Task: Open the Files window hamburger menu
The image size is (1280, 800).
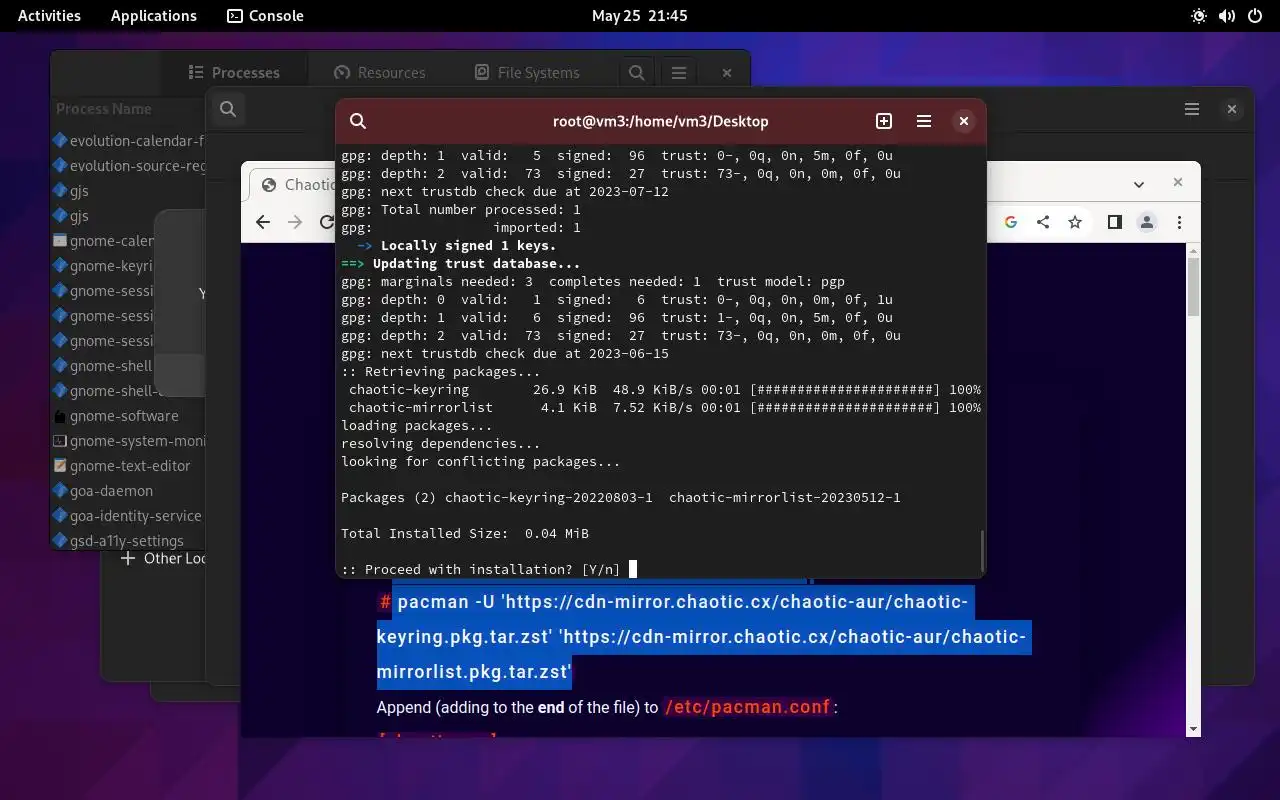Action: [1192, 109]
